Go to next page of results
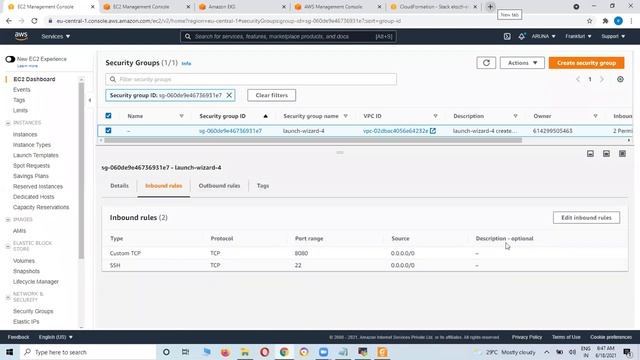 click(x=602, y=79)
